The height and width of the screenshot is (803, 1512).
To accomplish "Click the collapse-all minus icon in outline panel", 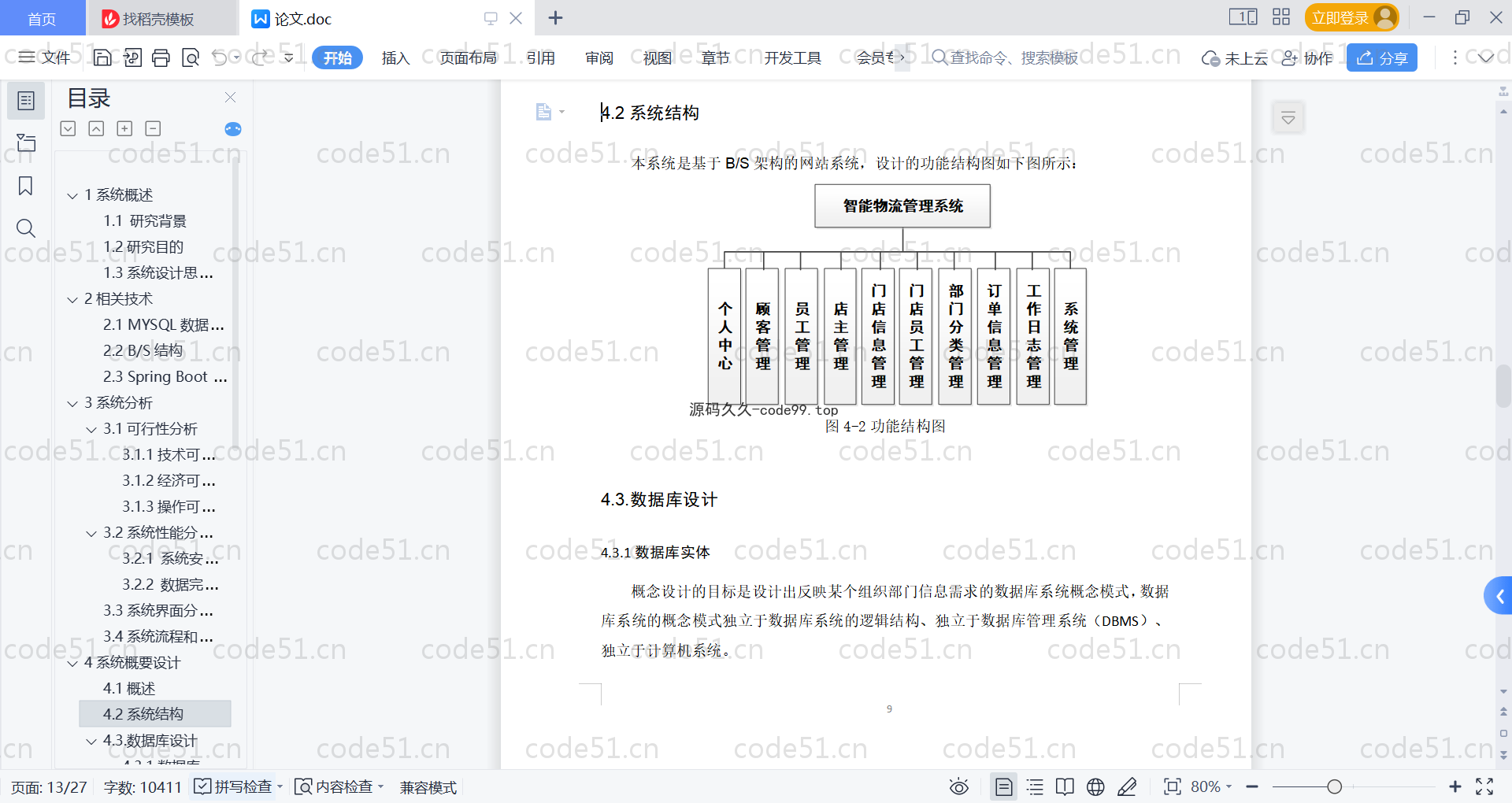I will [x=153, y=128].
